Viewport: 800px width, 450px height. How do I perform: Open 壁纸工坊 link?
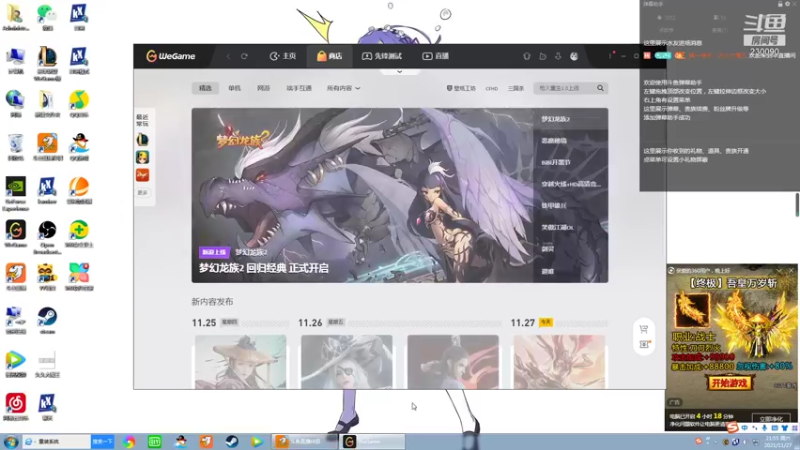click(461, 88)
